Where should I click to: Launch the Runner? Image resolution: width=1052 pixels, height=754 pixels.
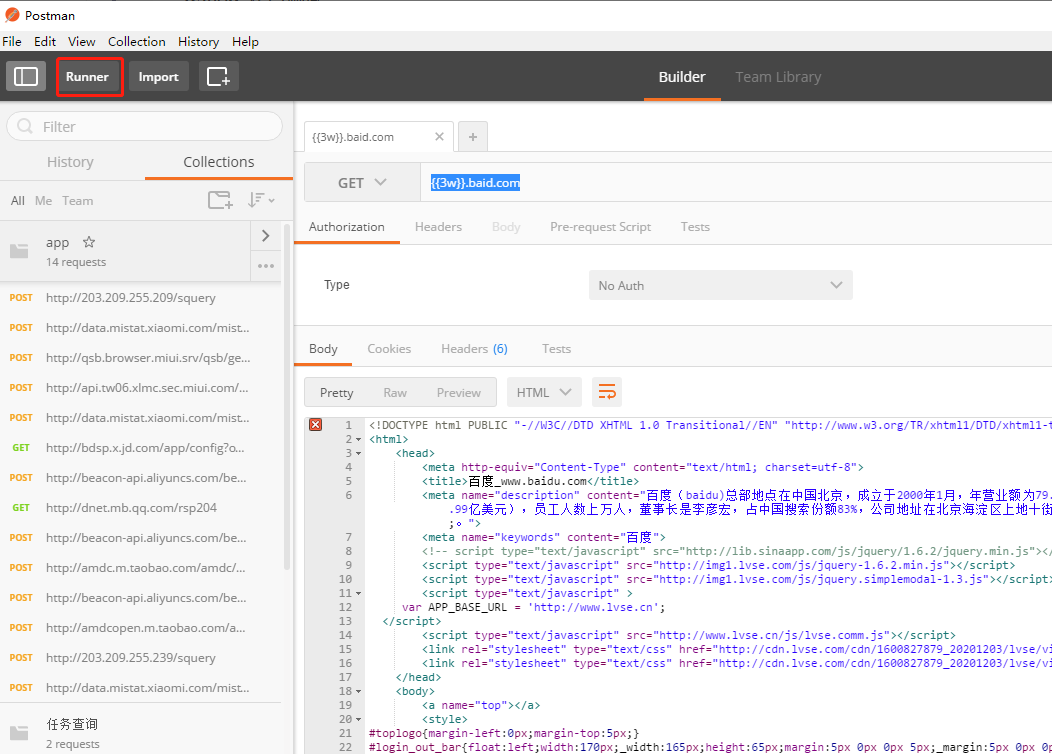coord(87,76)
